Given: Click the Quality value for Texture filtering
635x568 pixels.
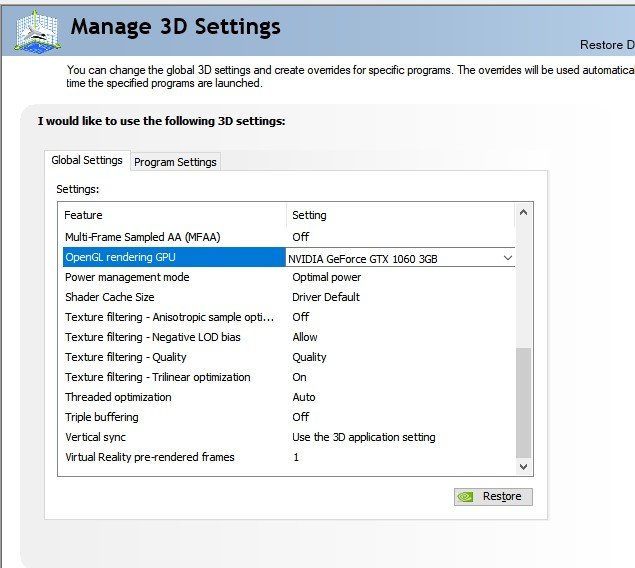Looking at the screenshot, I should click(x=309, y=357).
